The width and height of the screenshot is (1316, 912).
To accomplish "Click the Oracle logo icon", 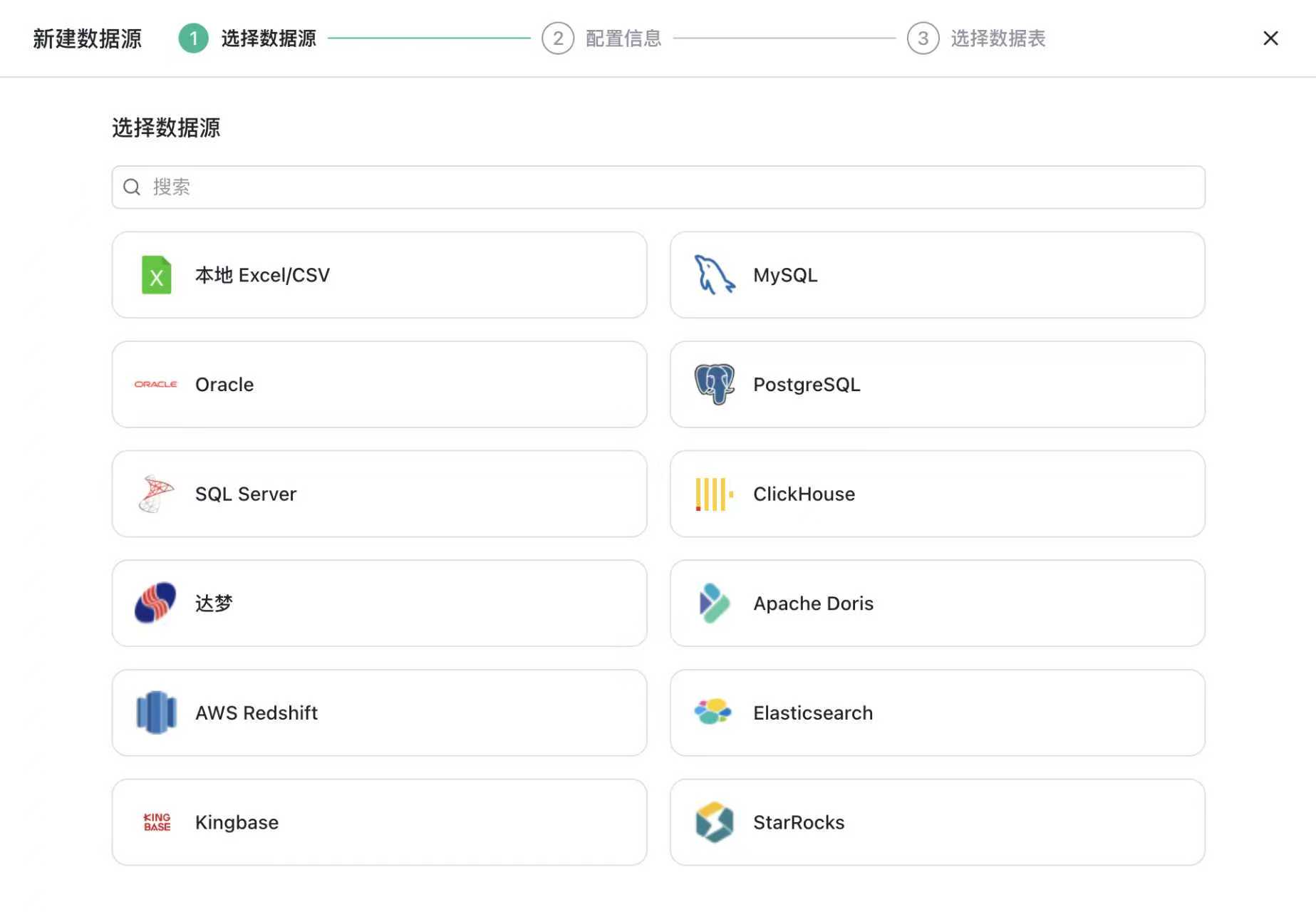I will click(x=155, y=384).
